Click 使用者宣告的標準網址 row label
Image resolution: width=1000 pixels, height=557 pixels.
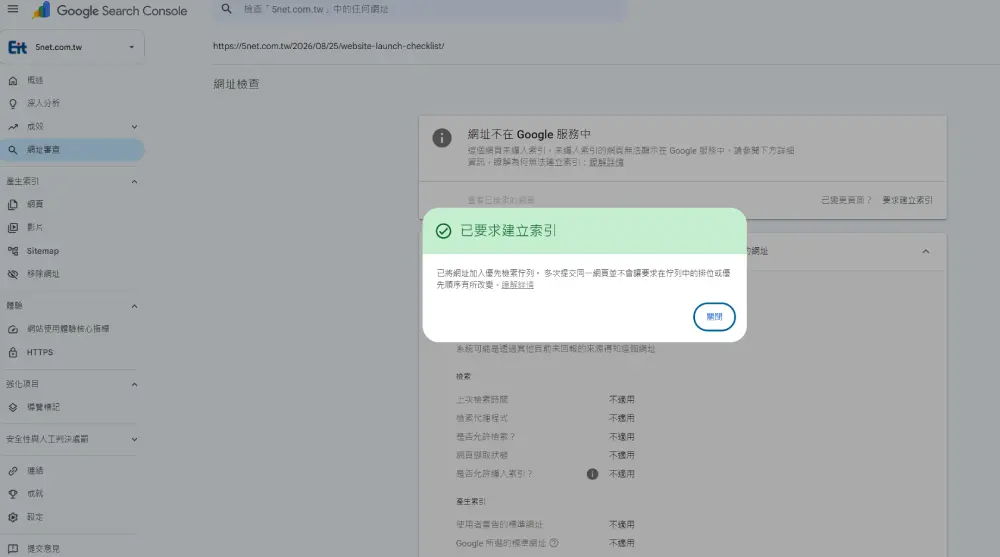coord(499,524)
